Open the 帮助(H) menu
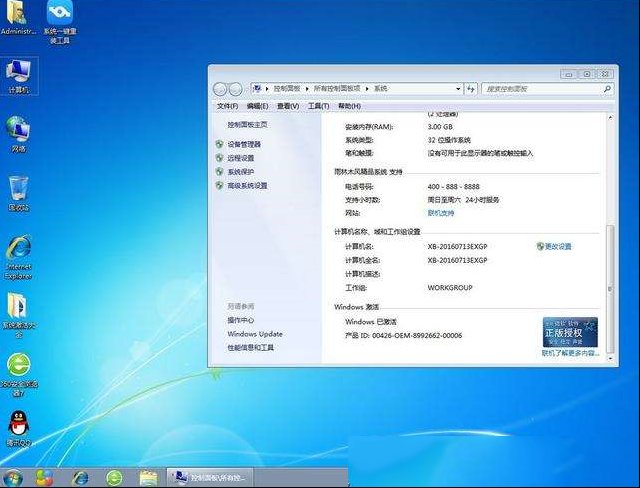Screen dimensions: 640x488 (x=349, y=106)
